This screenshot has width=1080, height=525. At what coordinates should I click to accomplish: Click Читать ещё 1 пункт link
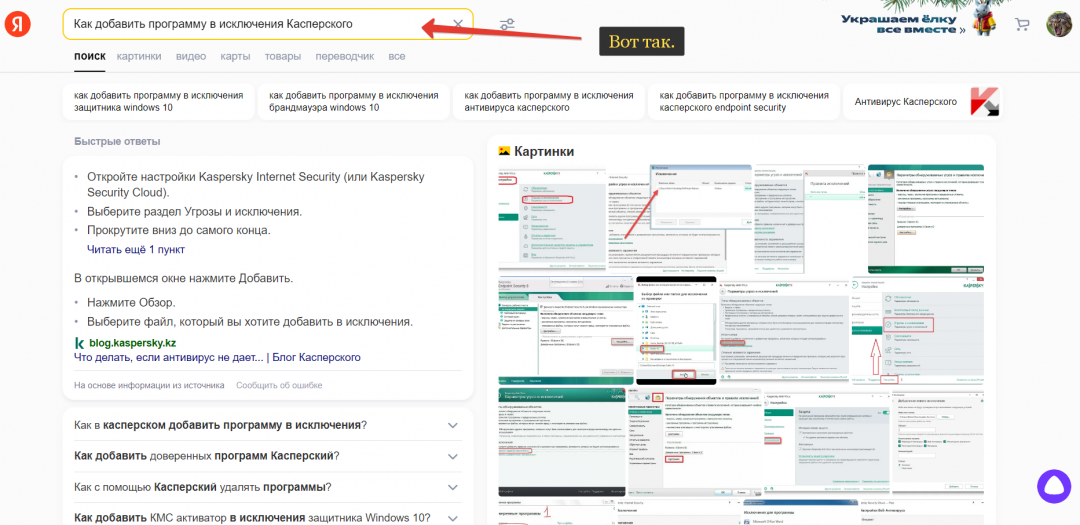tap(136, 249)
